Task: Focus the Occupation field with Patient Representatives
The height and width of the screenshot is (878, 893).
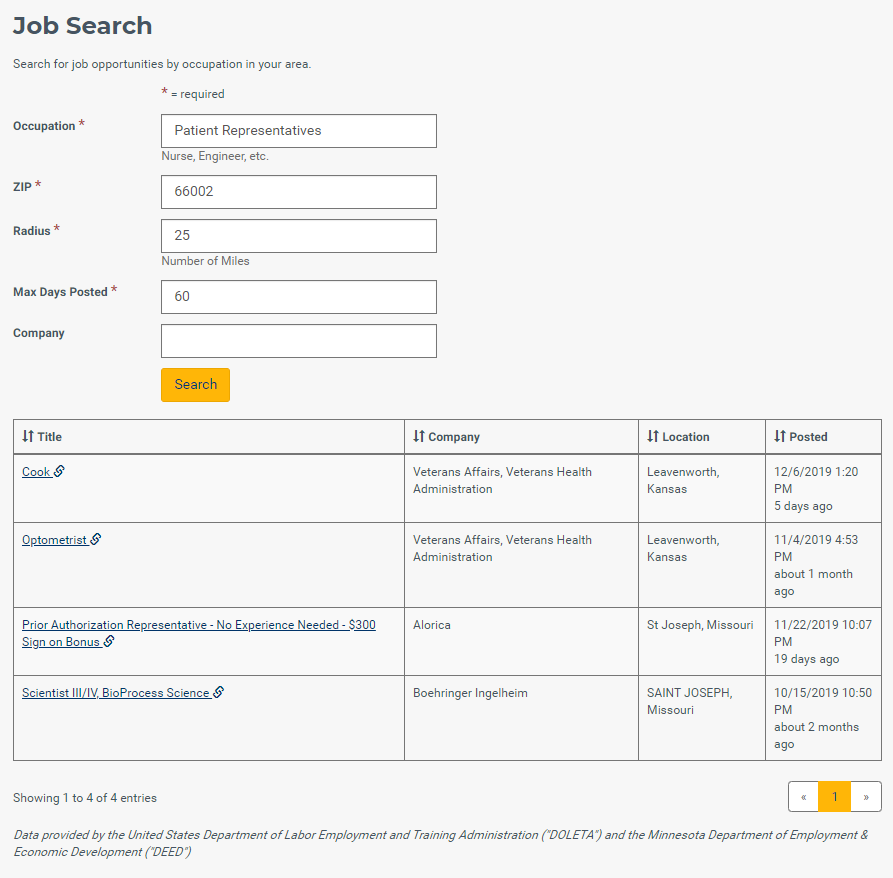Action: click(299, 131)
